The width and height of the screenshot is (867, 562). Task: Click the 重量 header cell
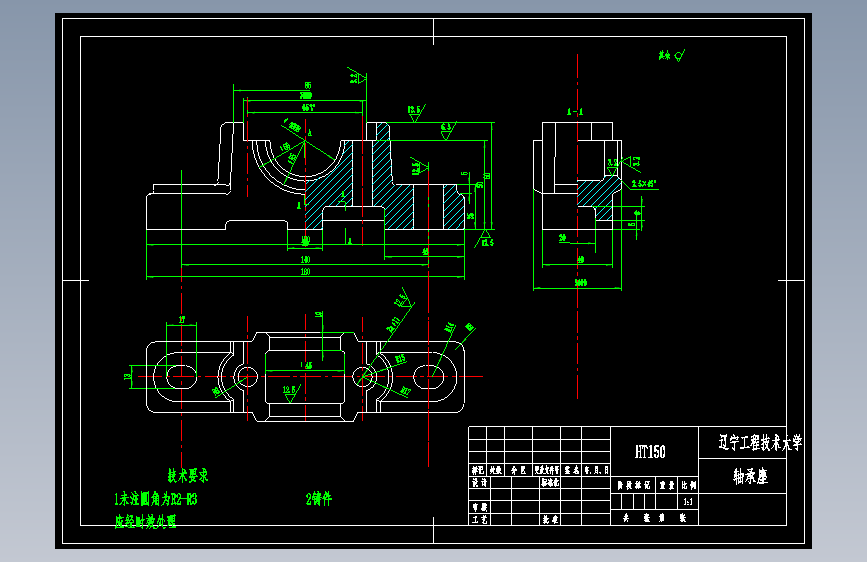click(x=666, y=485)
